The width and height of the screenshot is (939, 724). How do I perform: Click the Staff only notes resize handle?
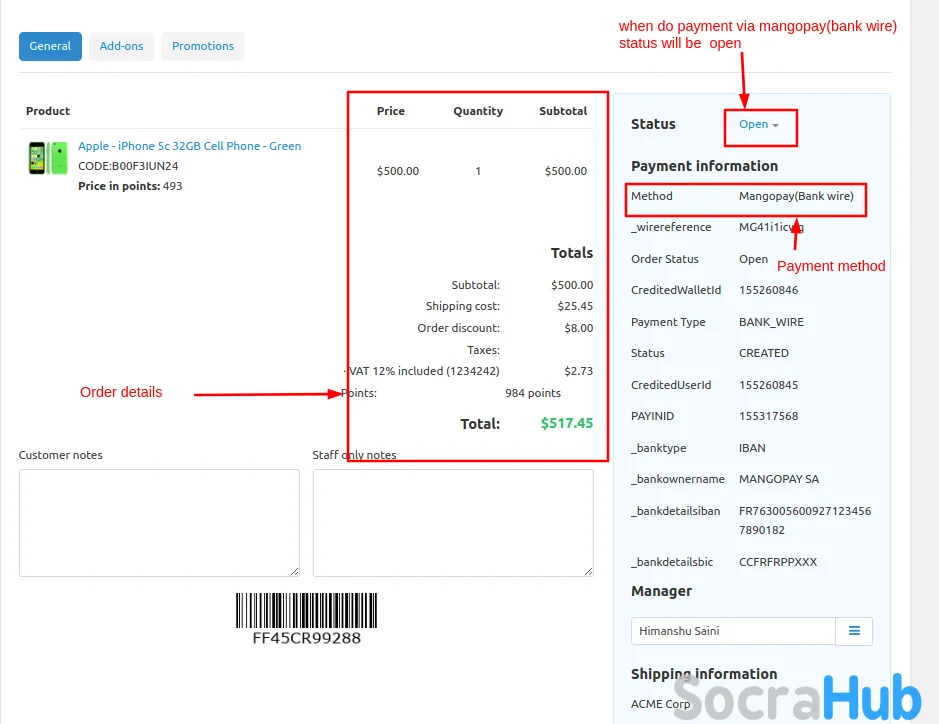(x=588, y=571)
